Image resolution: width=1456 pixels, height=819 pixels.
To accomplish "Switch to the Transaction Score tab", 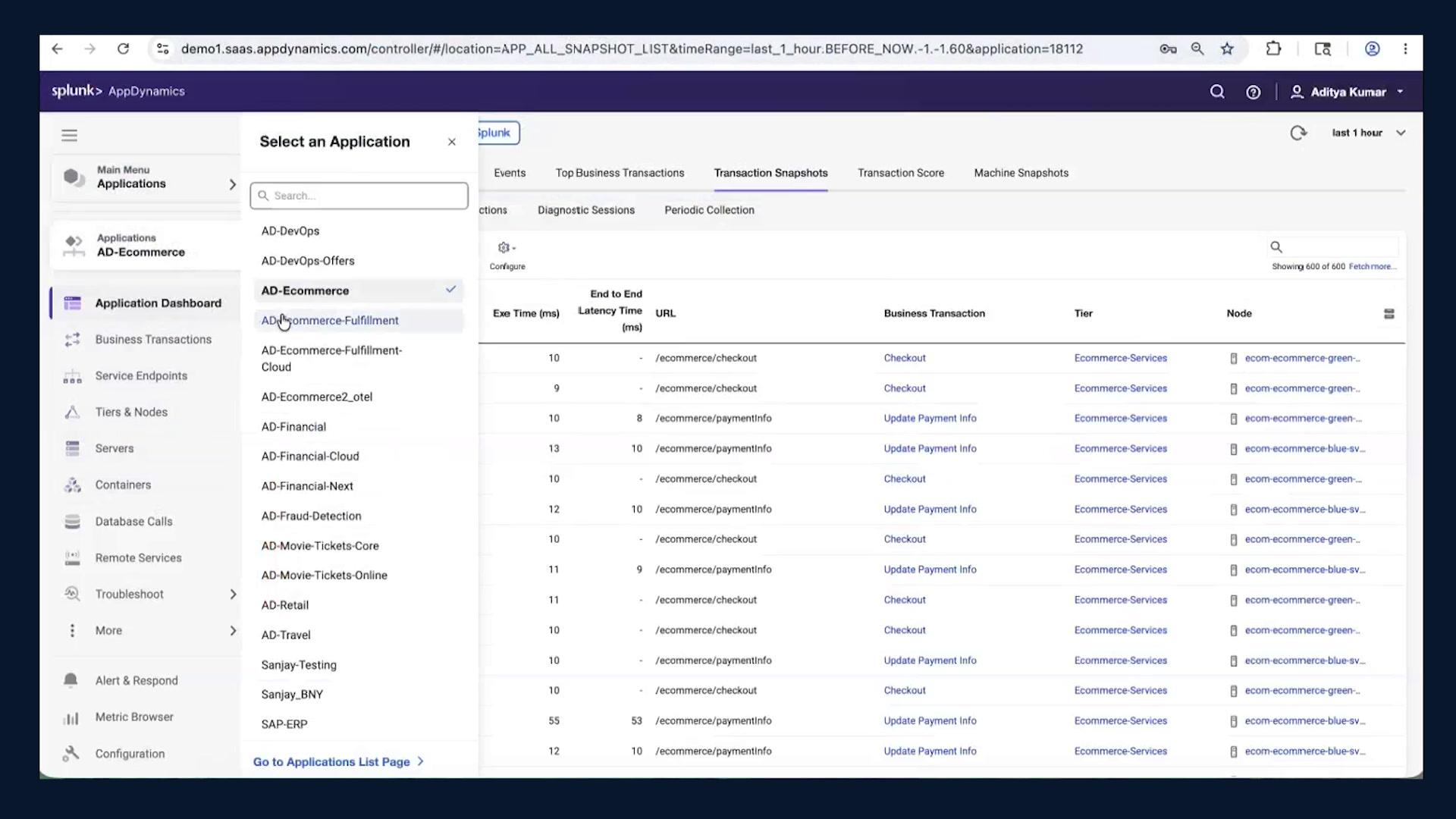I will click(x=901, y=173).
